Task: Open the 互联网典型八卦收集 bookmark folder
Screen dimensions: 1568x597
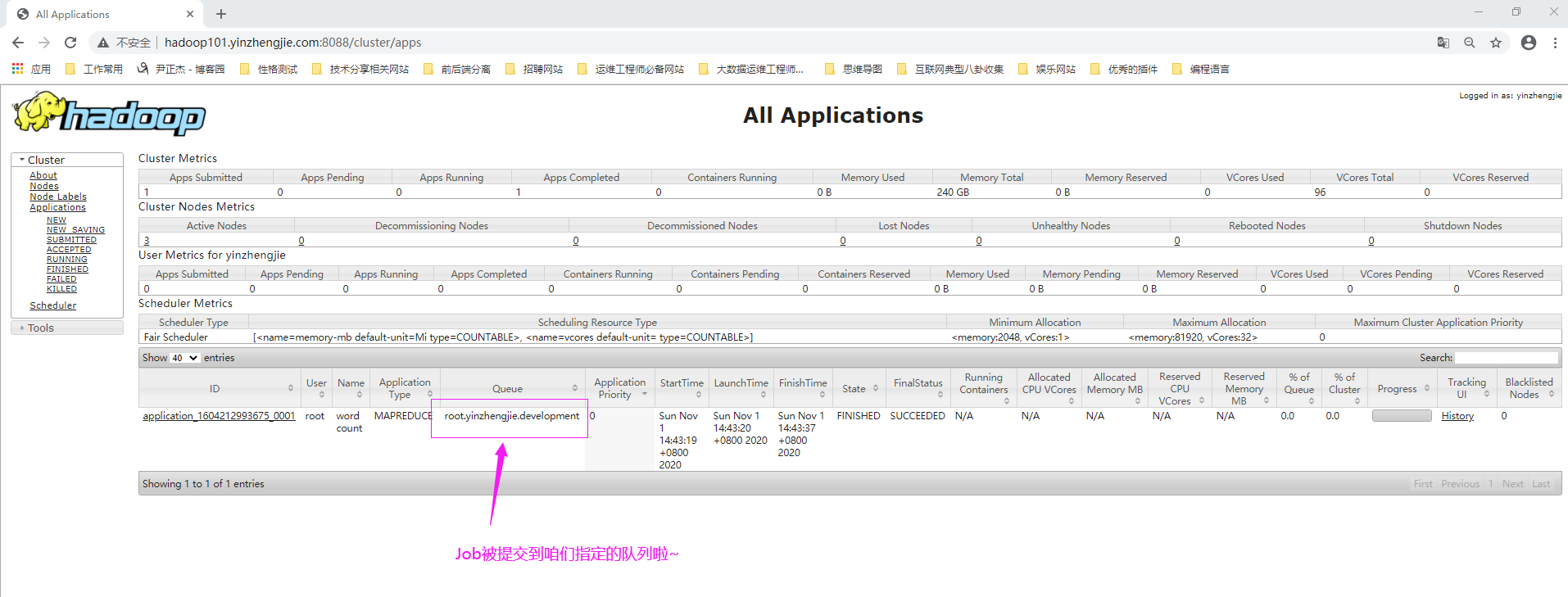Action: [950, 69]
